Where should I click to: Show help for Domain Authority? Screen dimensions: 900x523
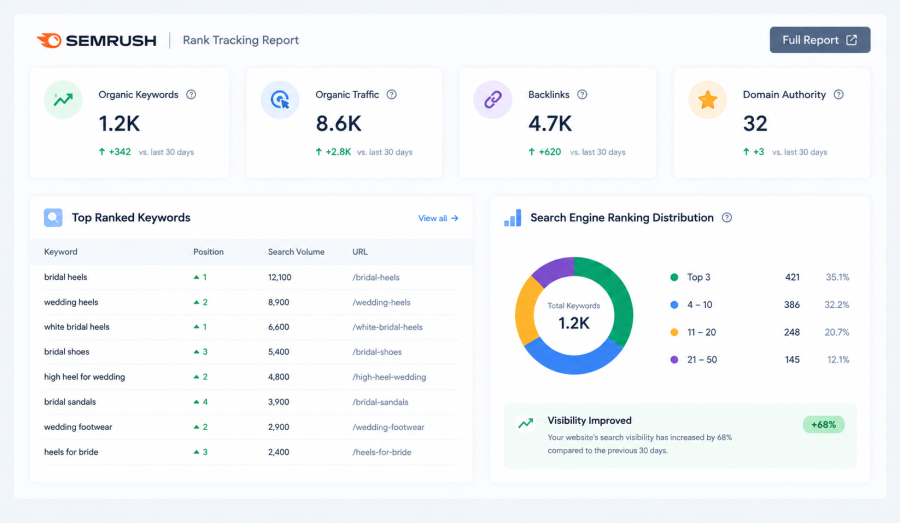pos(839,95)
